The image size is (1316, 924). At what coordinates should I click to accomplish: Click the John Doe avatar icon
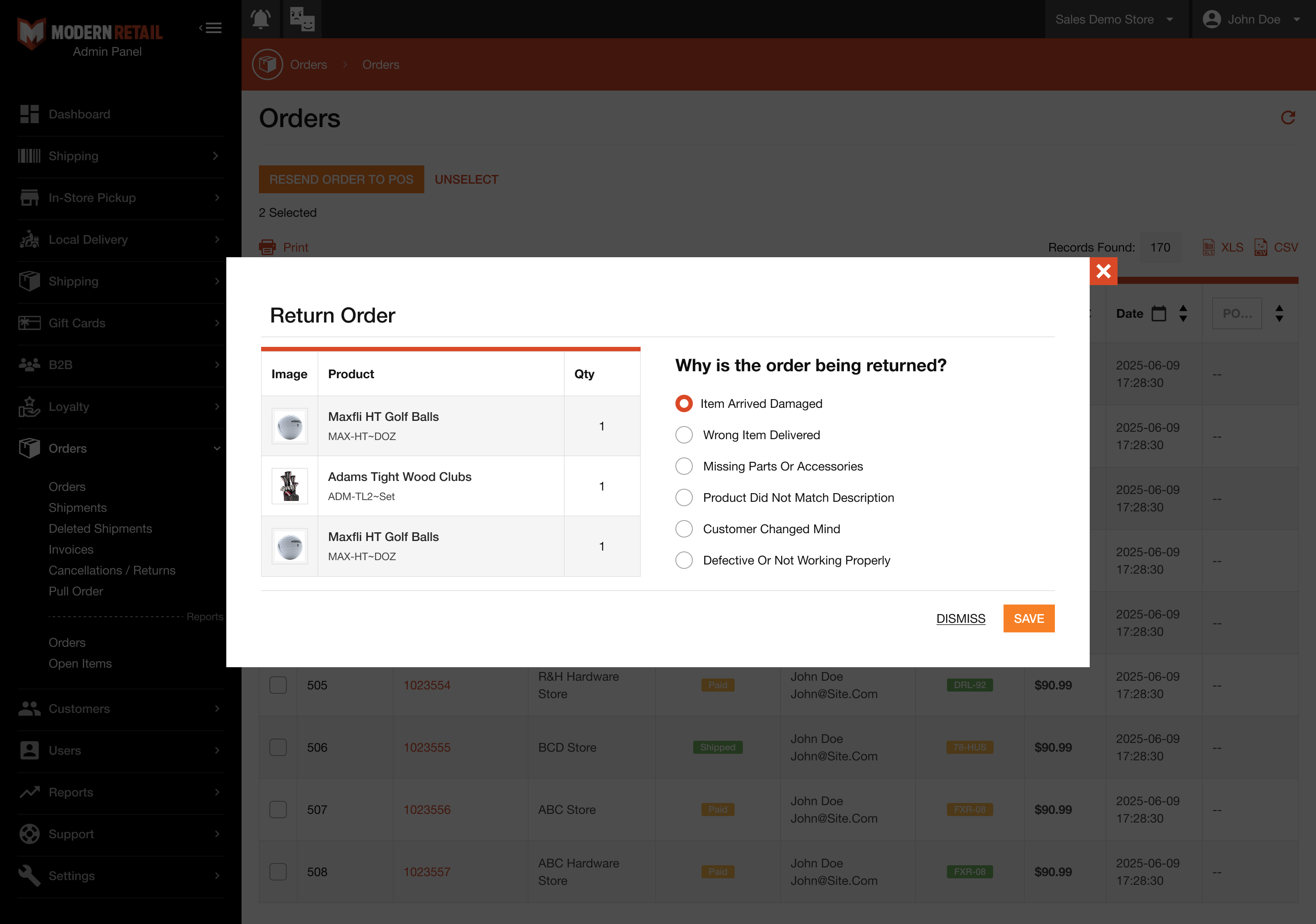coord(1211,19)
